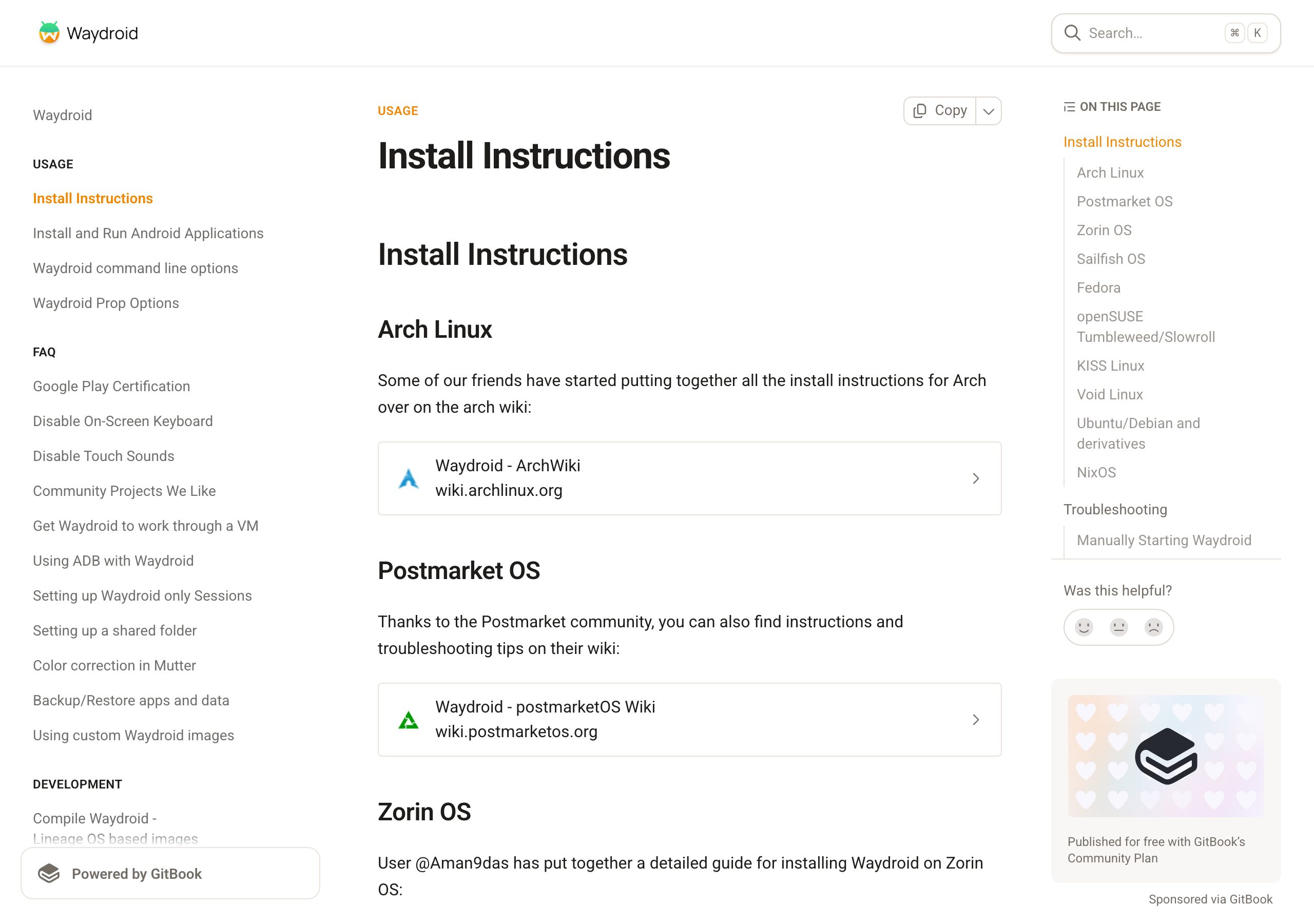1314x924 pixels.
Task: Open Disable Touch Sounds page
Action: pyautogui.click(x=104, y=456)
